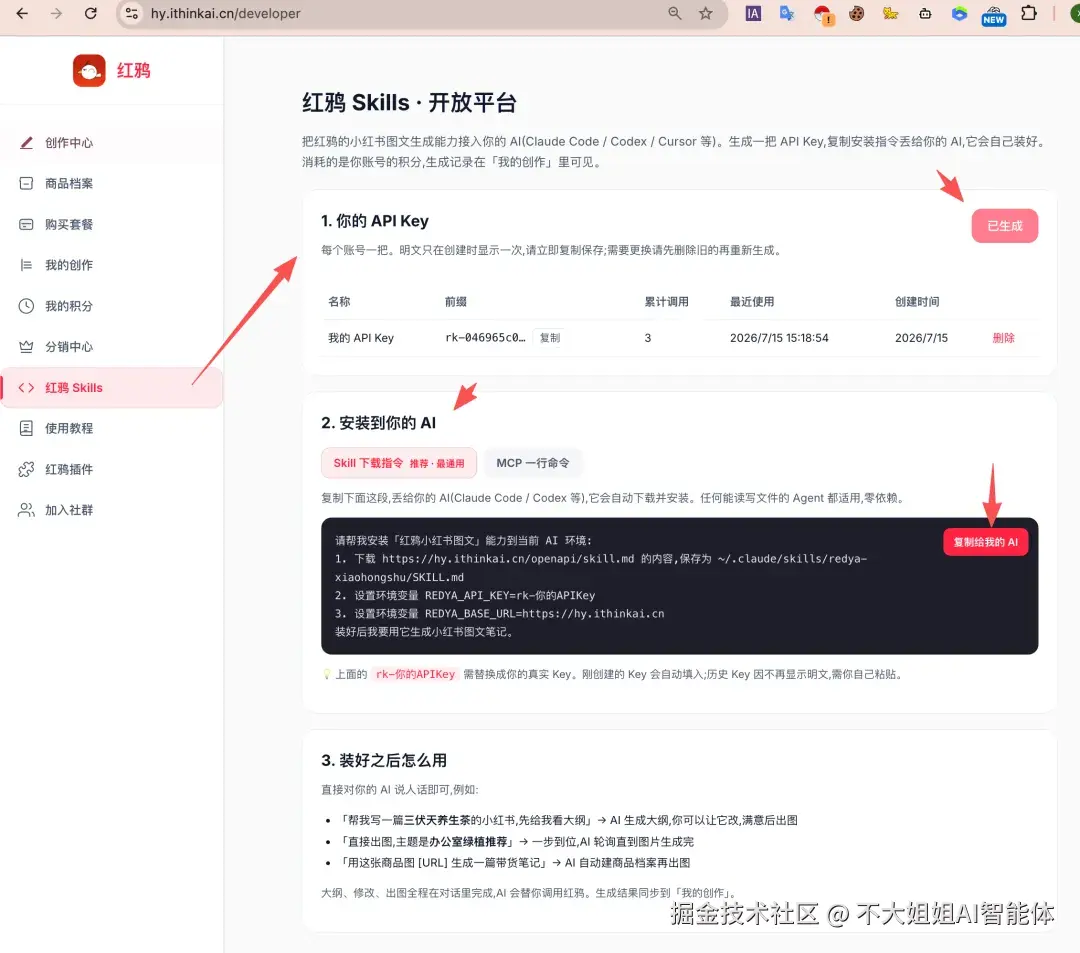Viewport: 1080px width, 953px height.
Task: Open the zoom magnifier icon in address bar
Action: click(674, 13)
